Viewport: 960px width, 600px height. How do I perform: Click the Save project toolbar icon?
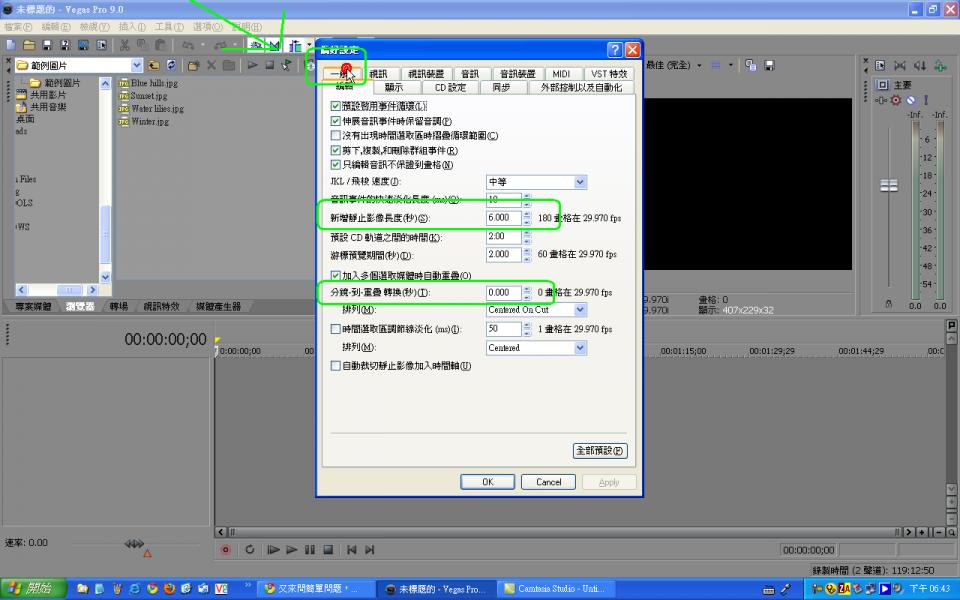48,45
